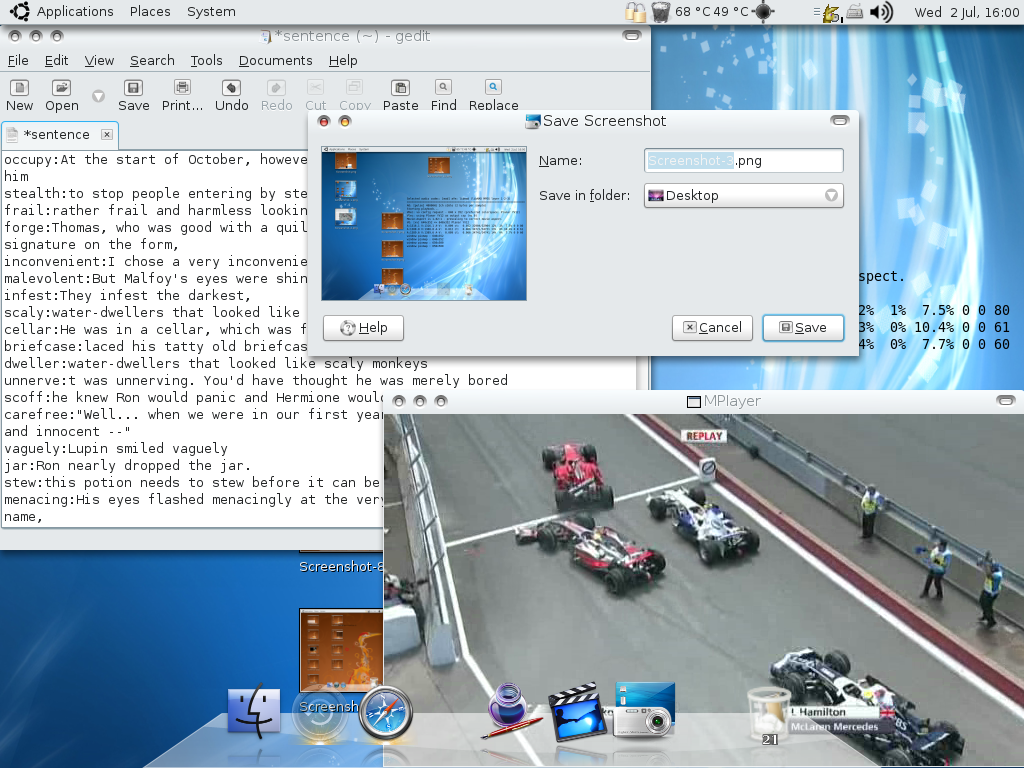The image size is (1024, 768).
Task: Click the MPlayer window title bar
Action: click(x=704, y=401)
